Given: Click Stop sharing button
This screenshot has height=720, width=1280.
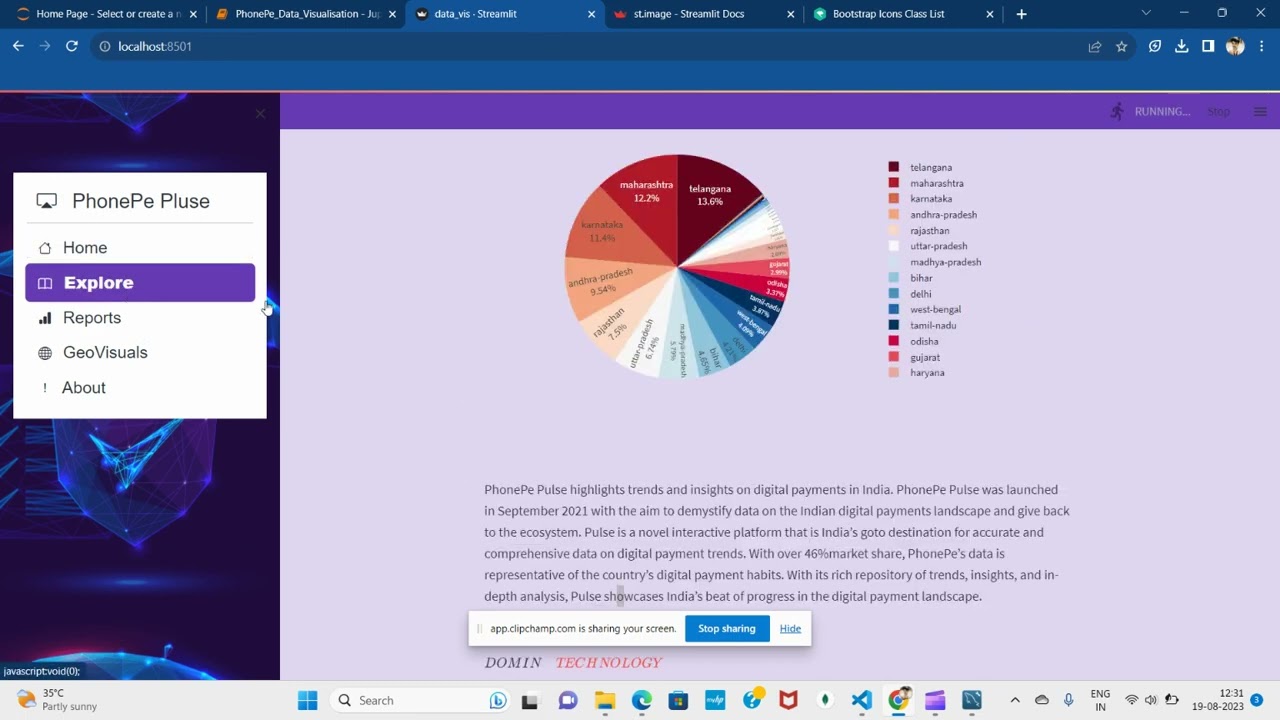Looking at the screenshot, I should [x=727, y=629].
